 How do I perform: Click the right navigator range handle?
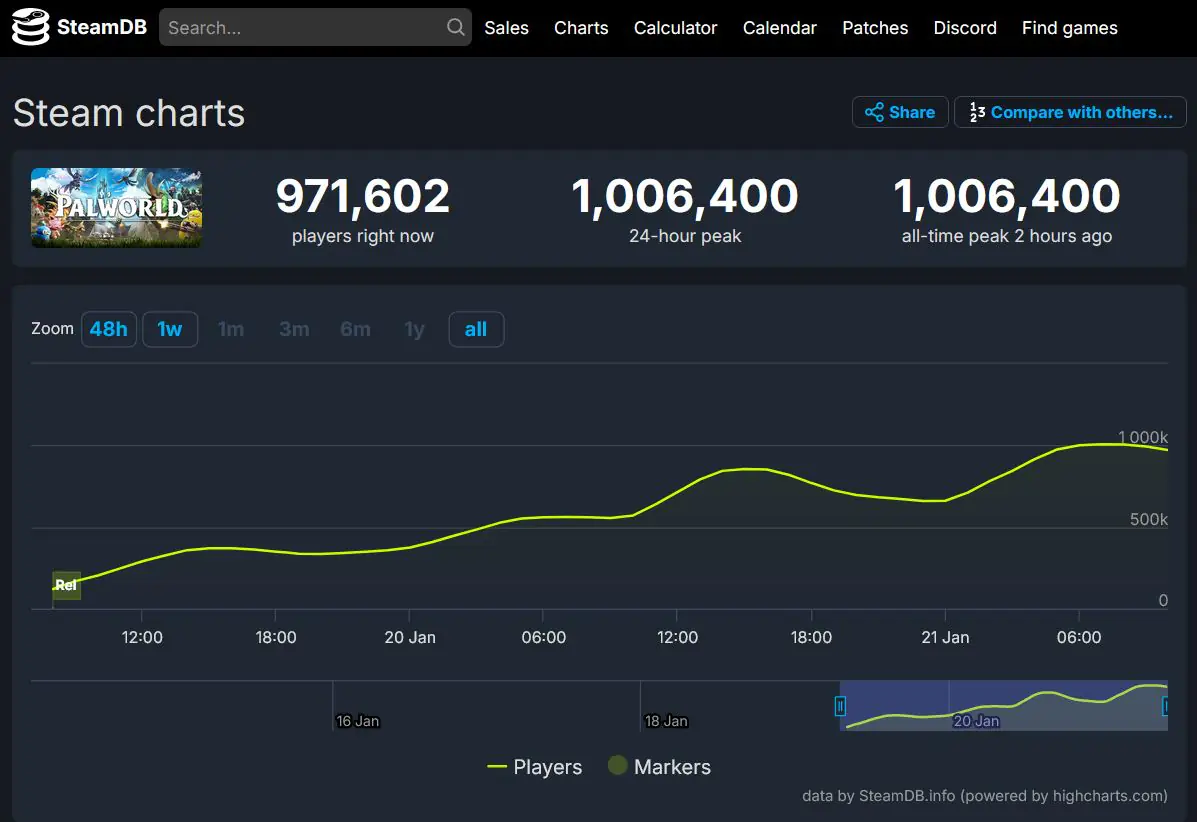[1165, 706]
